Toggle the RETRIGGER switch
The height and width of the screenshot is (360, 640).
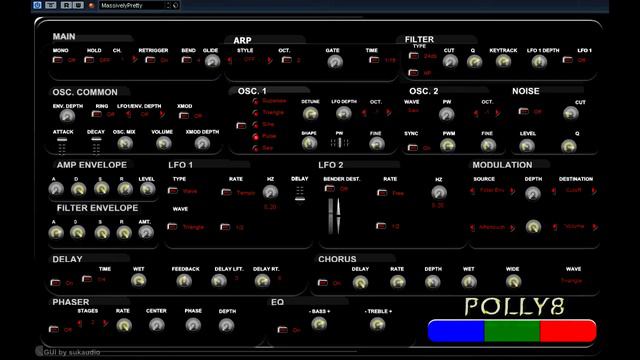pos(150,60)
